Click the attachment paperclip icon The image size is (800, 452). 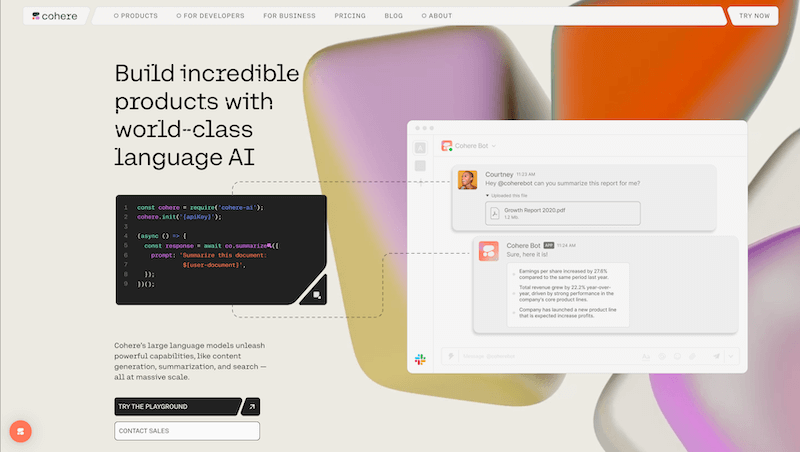[x=692, y=357]
